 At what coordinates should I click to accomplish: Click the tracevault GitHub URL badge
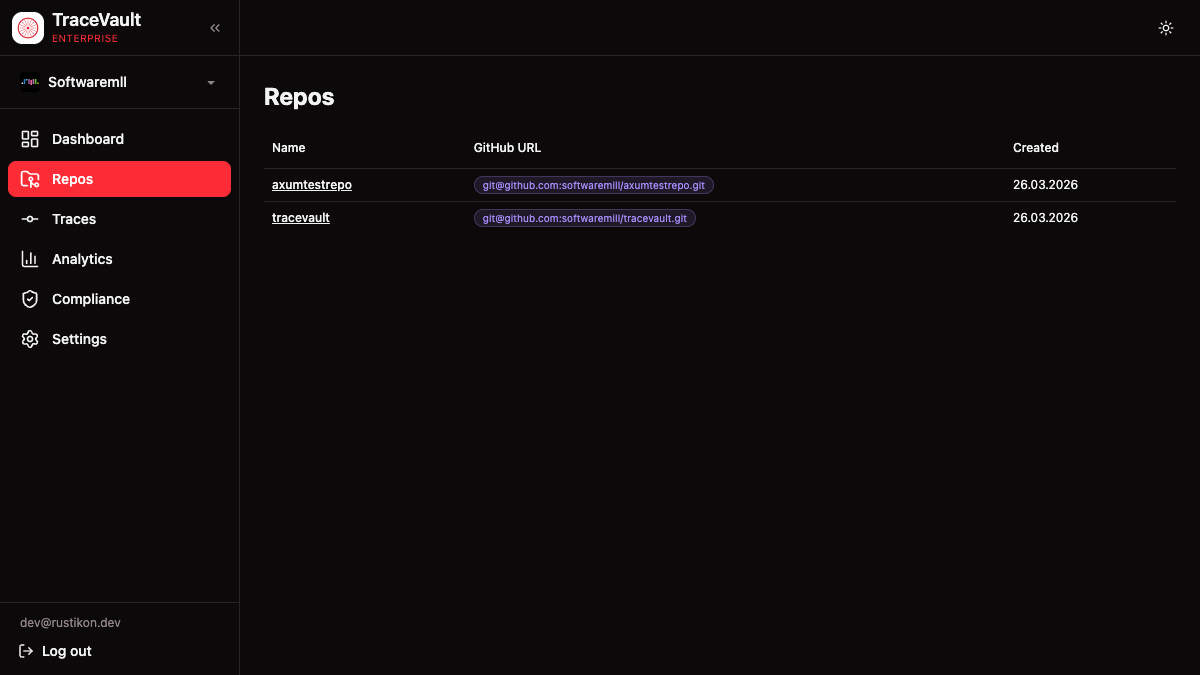(584, 217)
